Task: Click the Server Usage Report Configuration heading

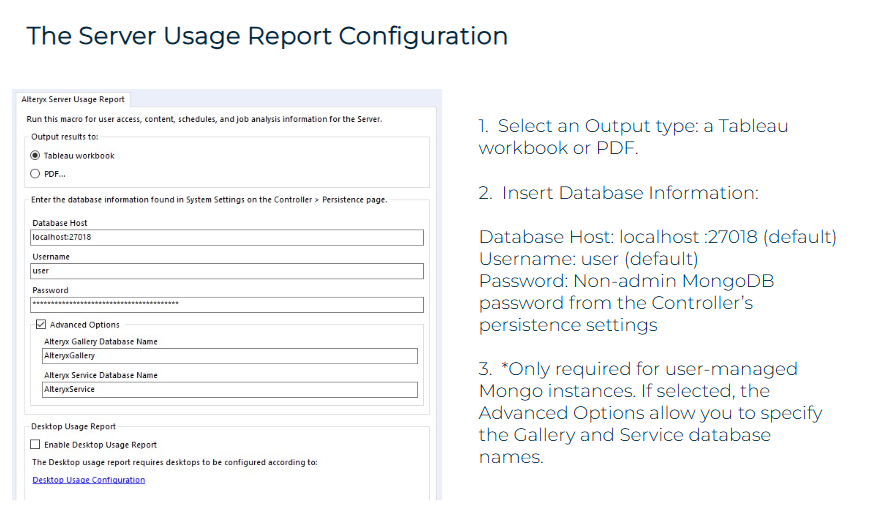Action: pyautogui.click(x=267, y=36)
